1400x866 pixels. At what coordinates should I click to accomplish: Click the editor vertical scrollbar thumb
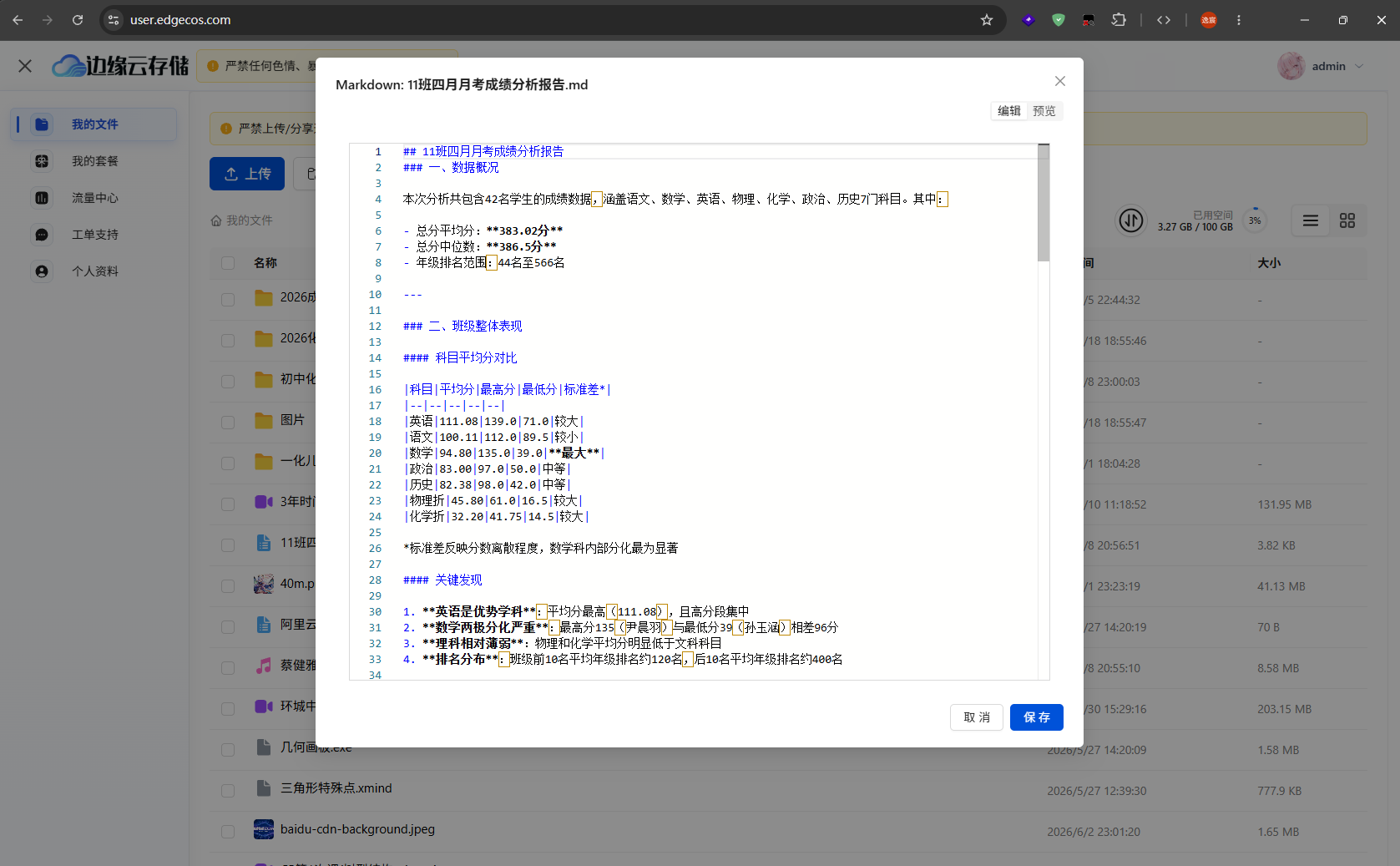(x=1044, y=202)
